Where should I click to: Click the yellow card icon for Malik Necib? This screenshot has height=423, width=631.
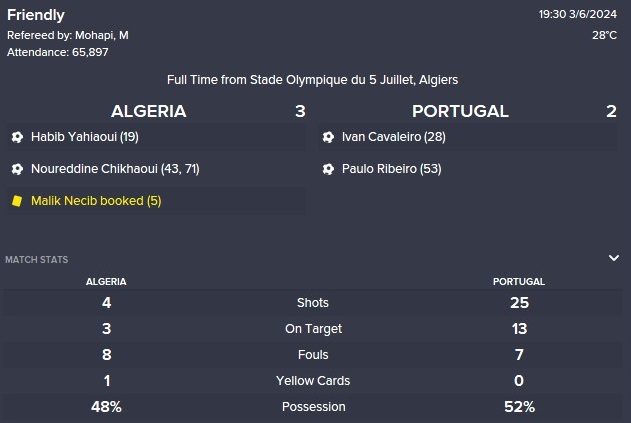pyautogui.click(x=17, y=201)
